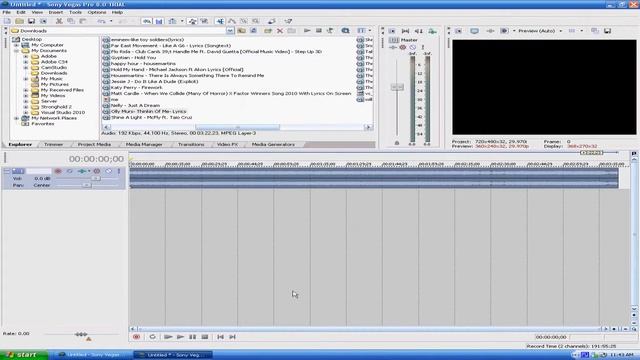Open the Master bus FX icon
This screenshot has height=360, width=640.
tap(393, 47)
